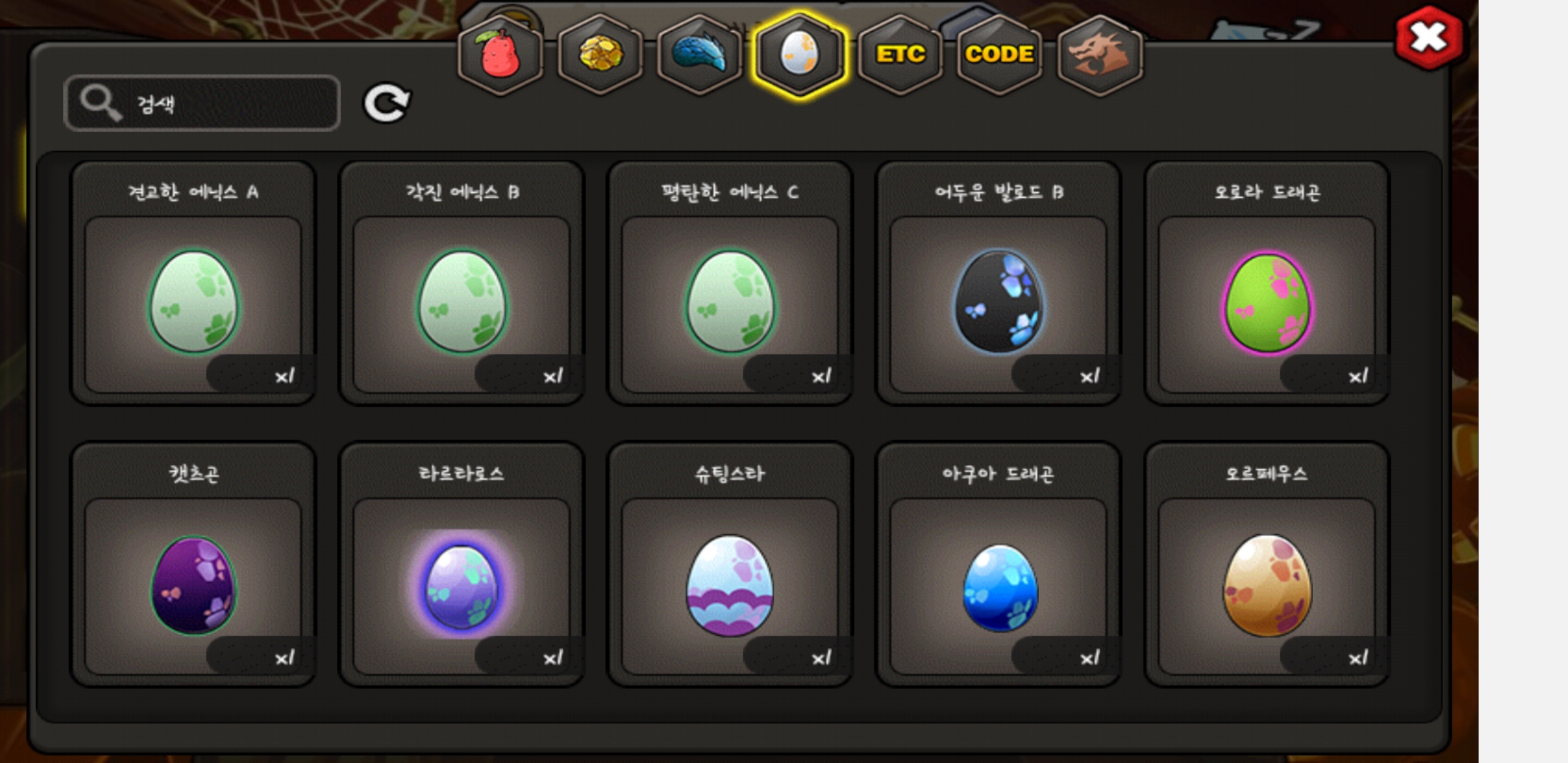Select the 슈팅스타 pastel egg
The height and width of the screenshot is (763, 1568).
[x=730, y=564]
